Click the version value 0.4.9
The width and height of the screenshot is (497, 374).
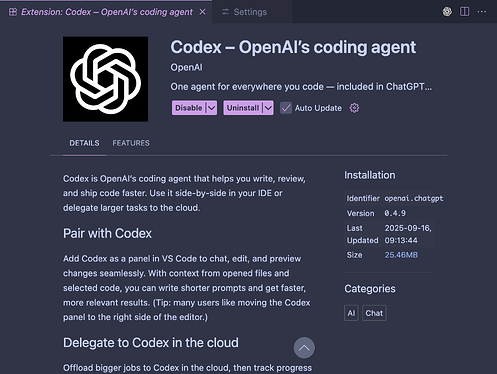[x=395, y=213]
